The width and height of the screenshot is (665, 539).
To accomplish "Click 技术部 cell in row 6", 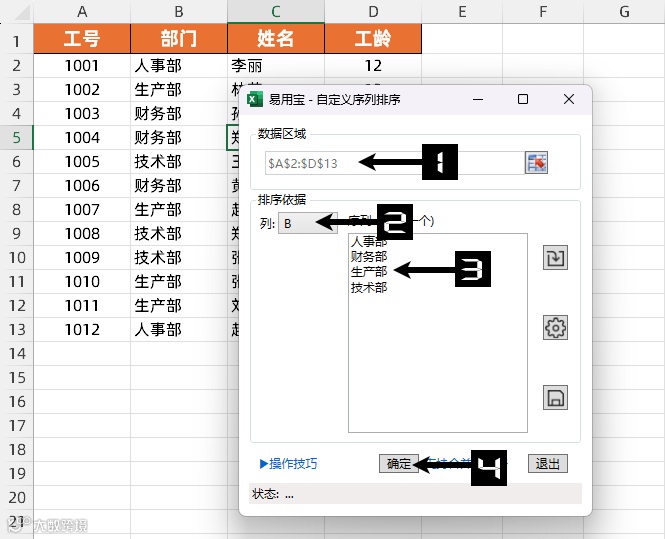I will point(179,162).
